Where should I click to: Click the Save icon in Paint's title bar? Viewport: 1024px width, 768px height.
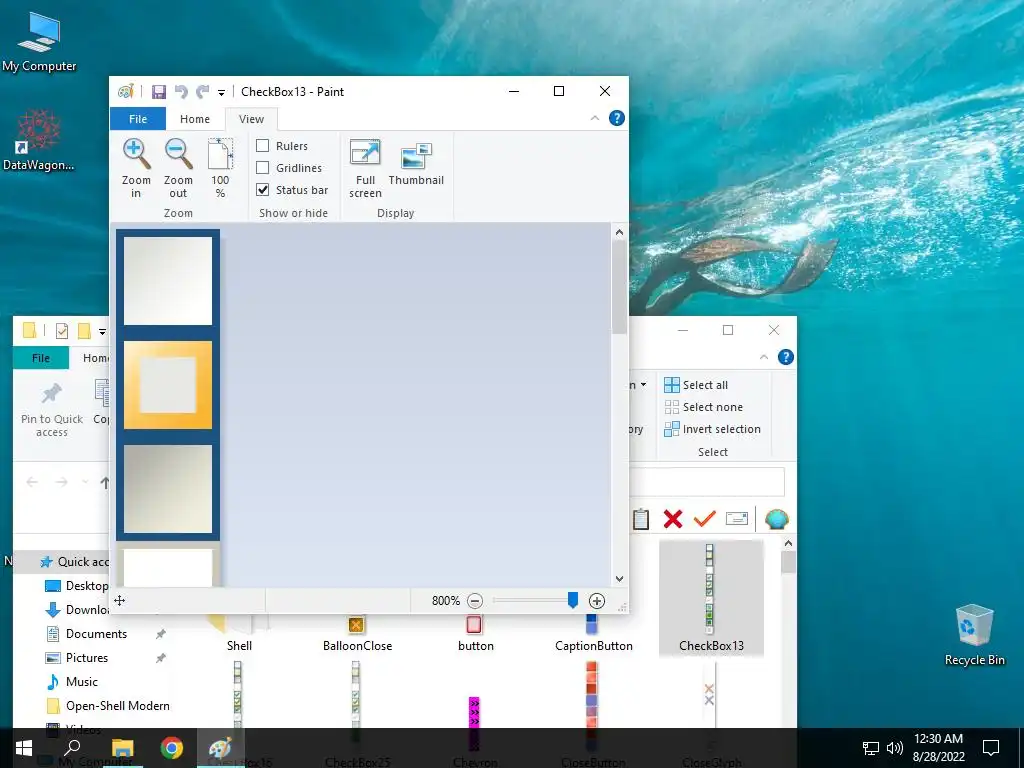pos(159,91)
